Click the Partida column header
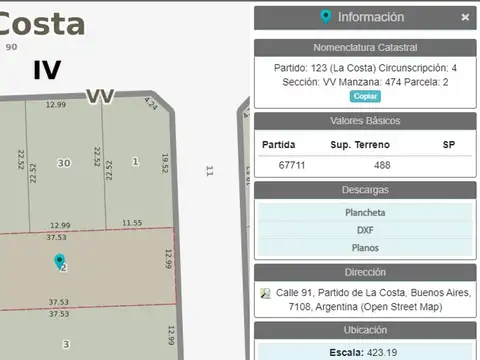The image size is (480, 360). click(x=279, y=145)
